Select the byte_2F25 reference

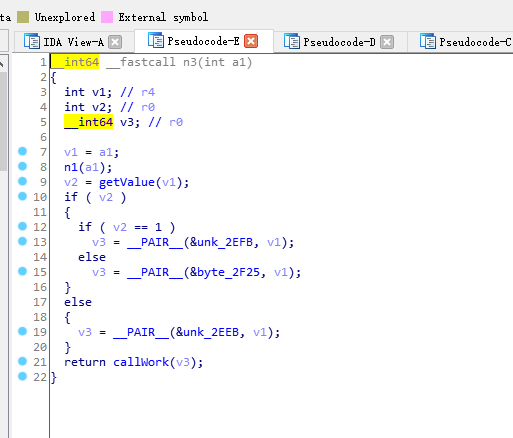[228, 272]
